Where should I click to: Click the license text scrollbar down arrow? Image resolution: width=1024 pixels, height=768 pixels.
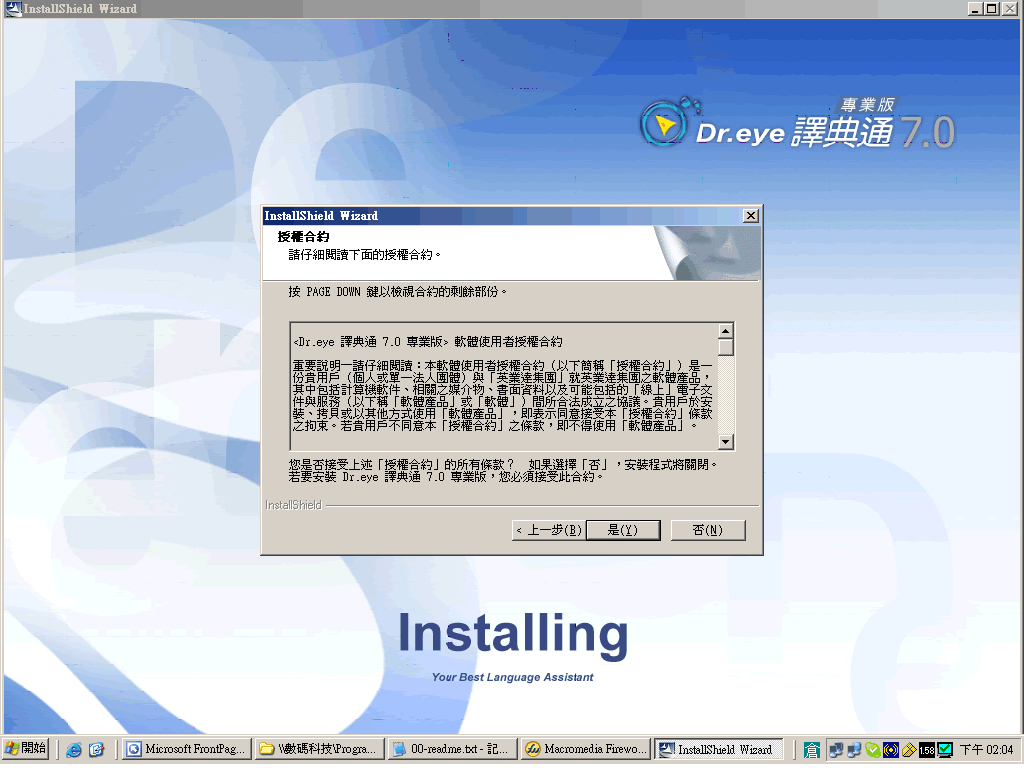pyautogui.click(x=726, y=442)
